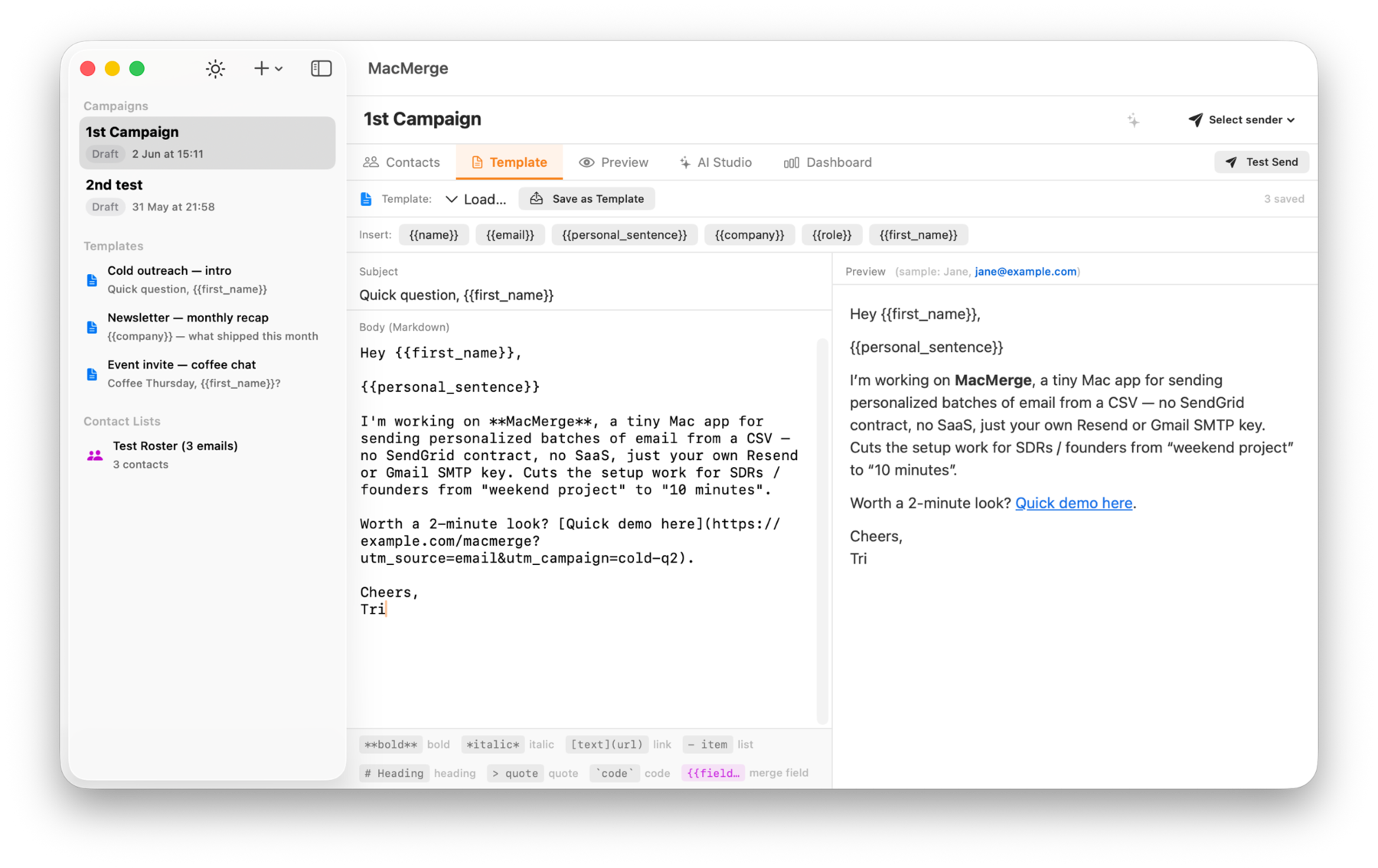The height and width of the screenshot is (868, 1378).
Task: Click the green zoom window button
Action: [x=137, y=69]
